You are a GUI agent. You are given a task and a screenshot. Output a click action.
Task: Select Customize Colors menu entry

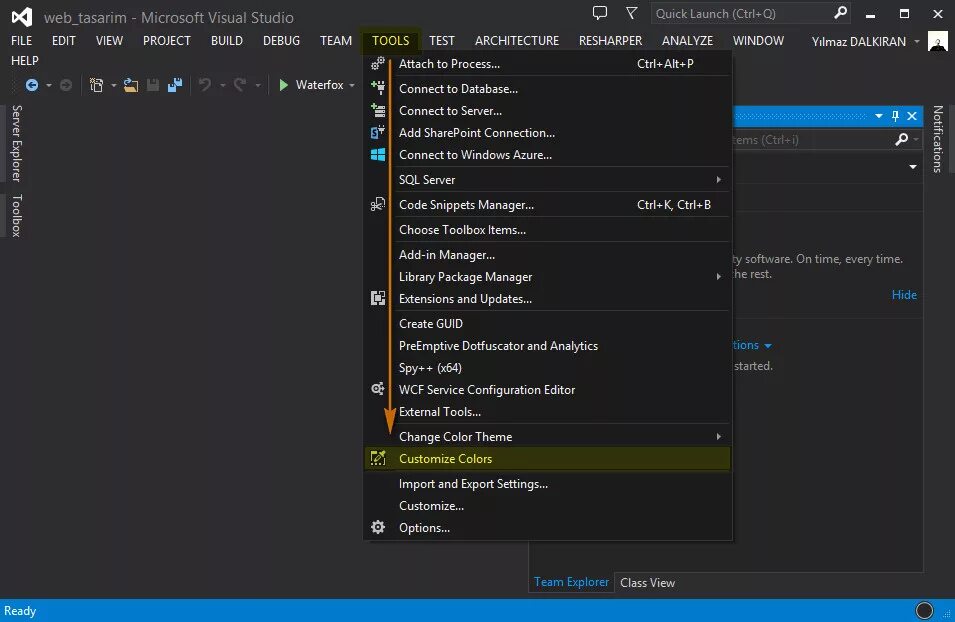pyautogui.click(x=548, y=459)
